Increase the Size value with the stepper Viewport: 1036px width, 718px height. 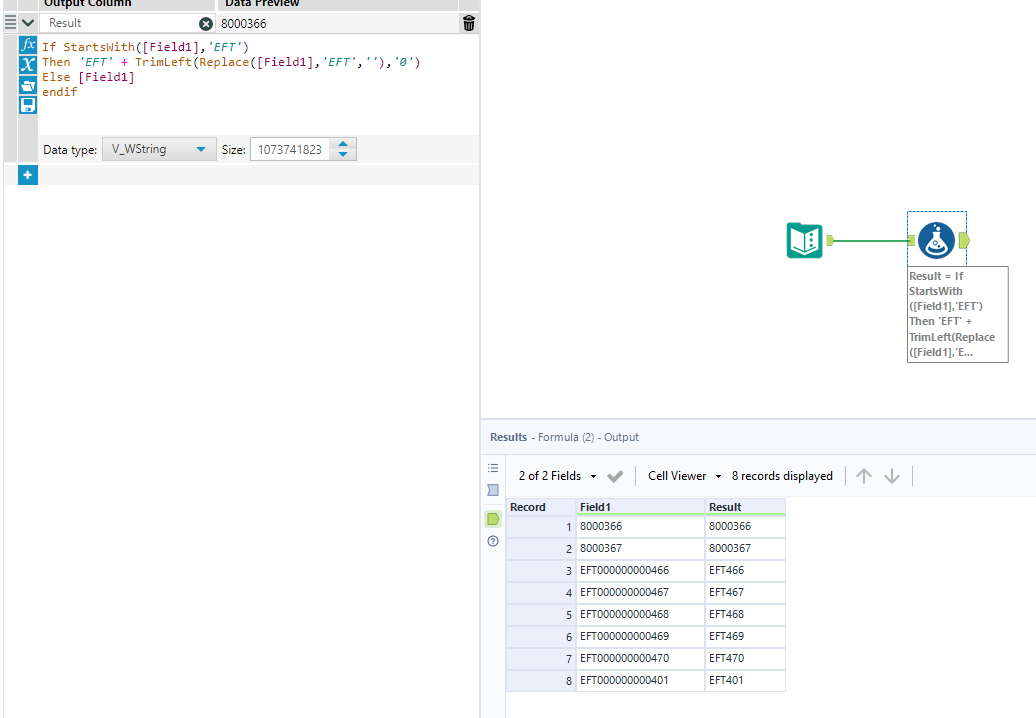[344, 143]
